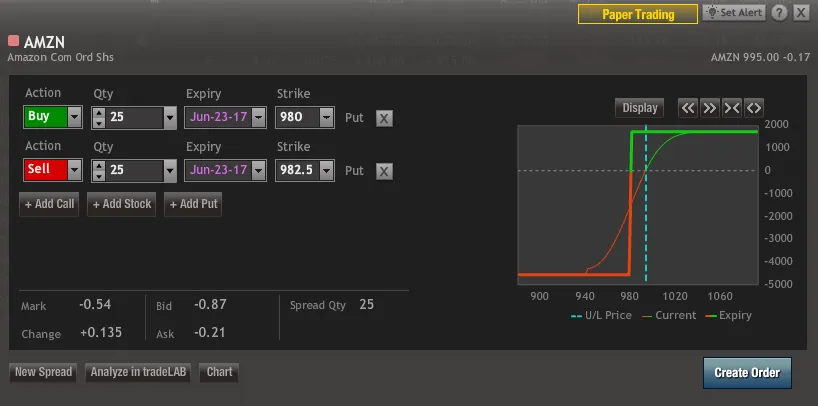Screen dimensions: 818x406
Task: Click the AMZN 995.00 -0.17 quote text
Action: click(760, 57)
